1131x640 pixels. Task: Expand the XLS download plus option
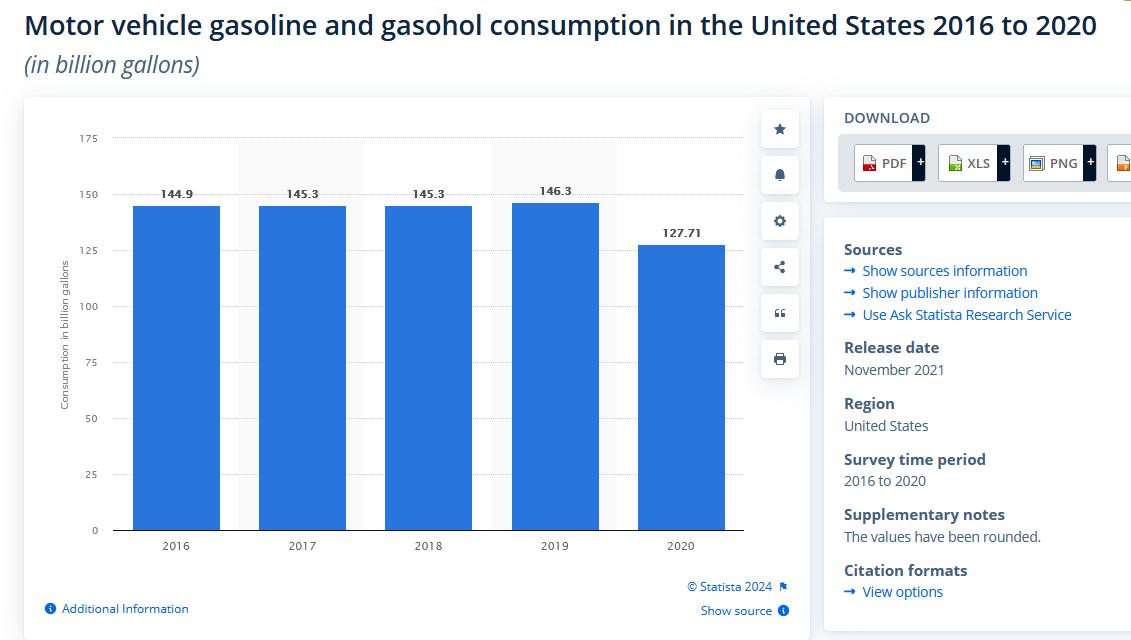click(x=1003, y=163)
